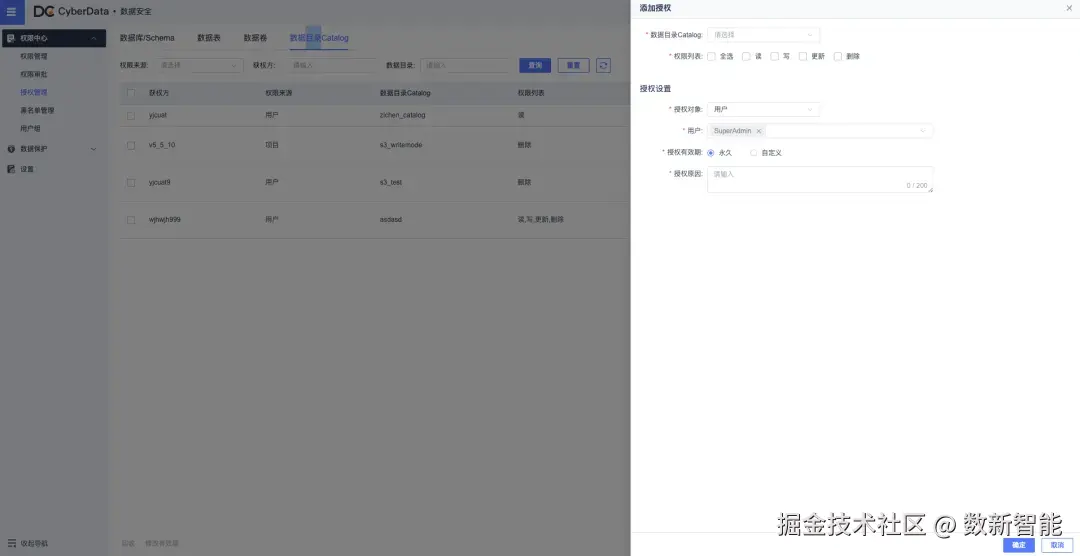
Task: Select the 自定义 validity radio button
Action: (754, 153)
